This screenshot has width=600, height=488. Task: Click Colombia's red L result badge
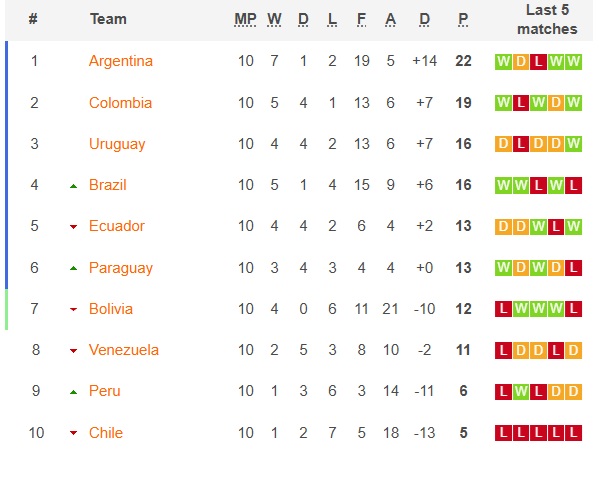click(521, 103)
